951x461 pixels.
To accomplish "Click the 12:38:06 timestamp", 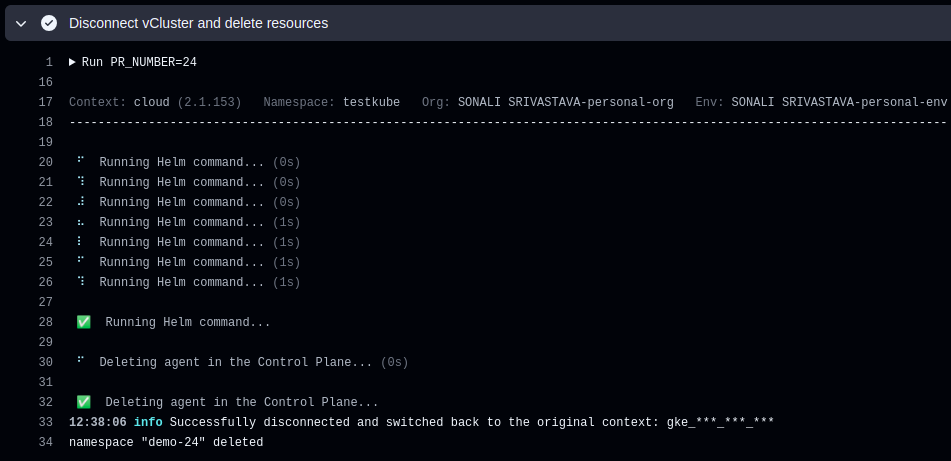I will click(98, 422).
